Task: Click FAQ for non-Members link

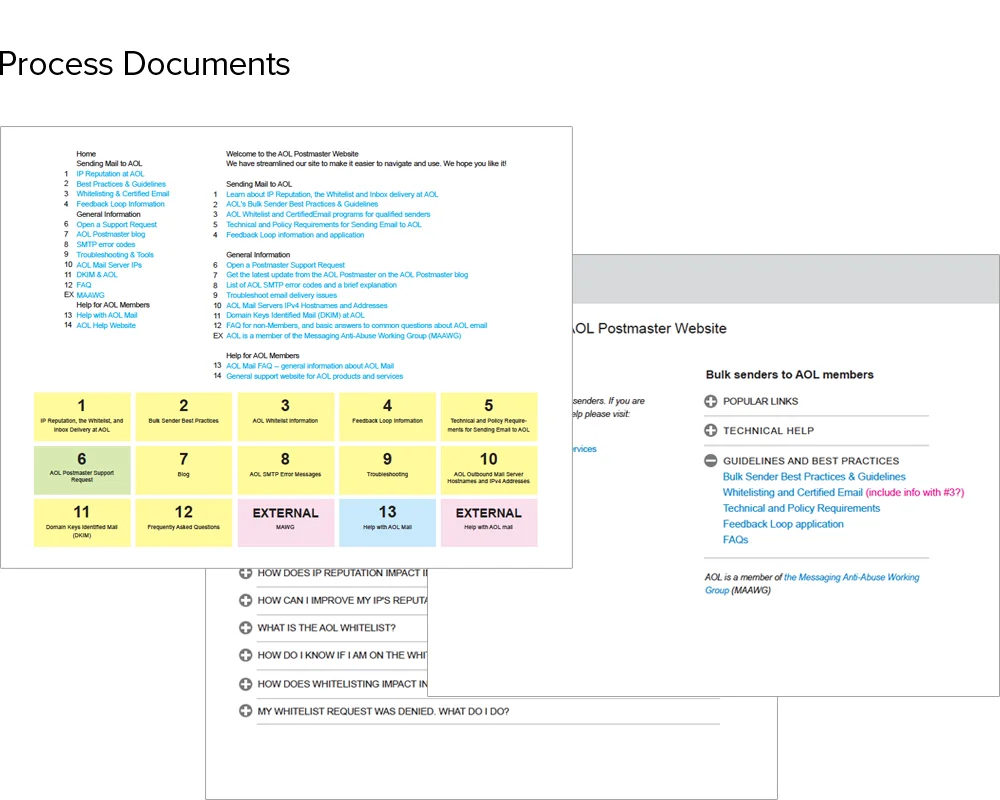Action: [x=357, y=325]
